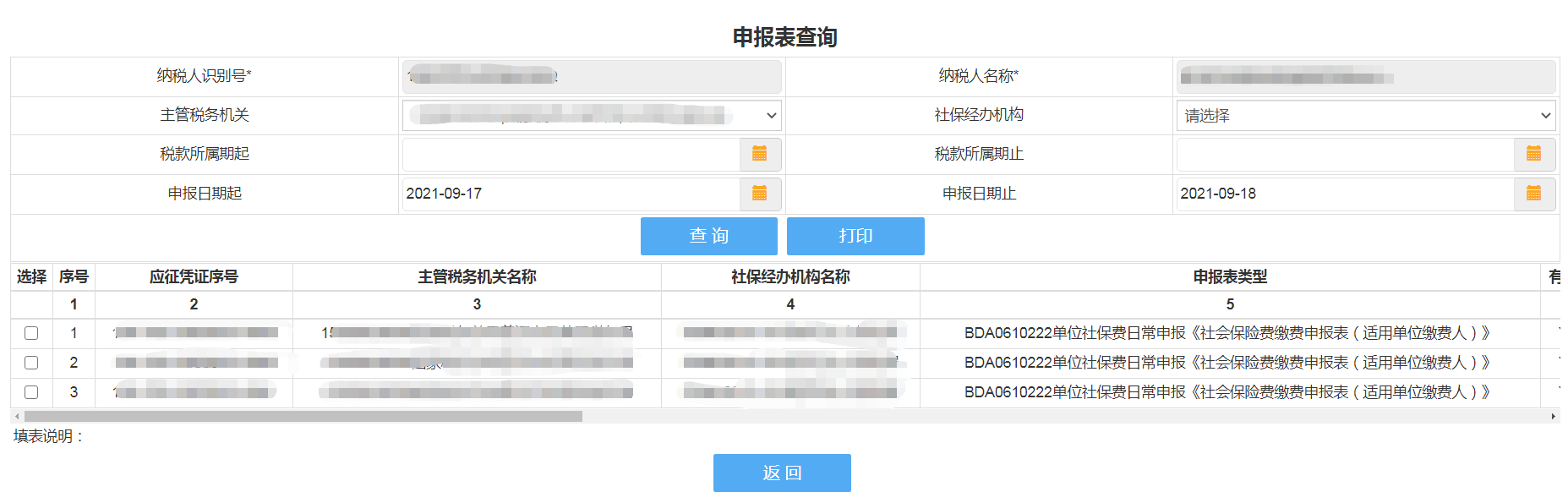Screen dimensions: 1568x503
Task: Click left arrow of horizontal scrollbar
Action: pos(17,417)
